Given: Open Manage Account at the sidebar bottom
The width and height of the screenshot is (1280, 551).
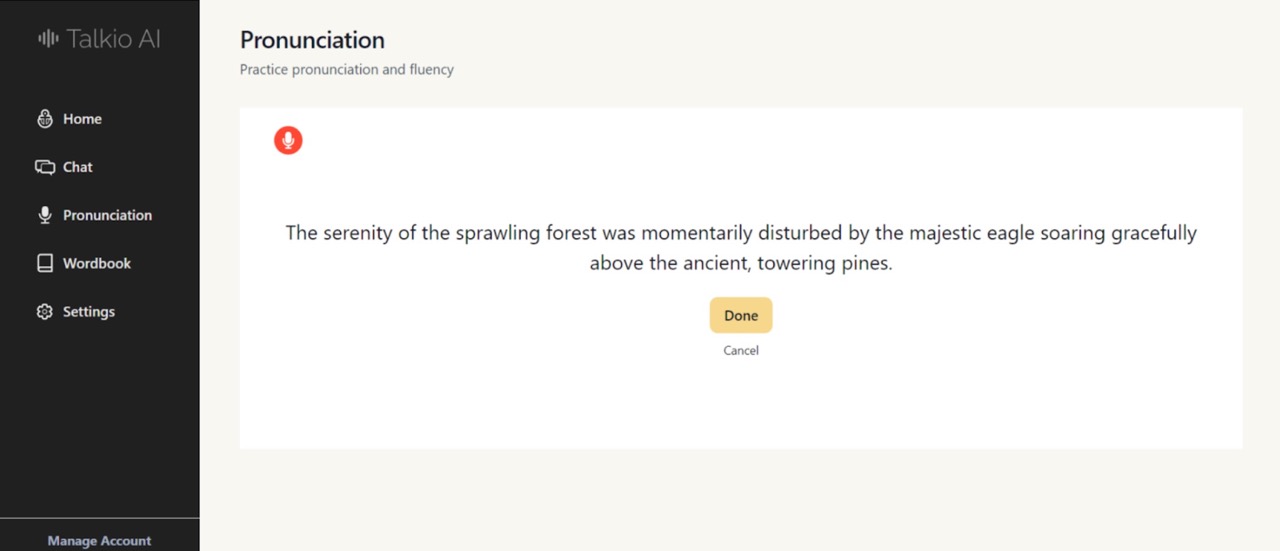Looking at the screenshot, I should tap(99, 540).
